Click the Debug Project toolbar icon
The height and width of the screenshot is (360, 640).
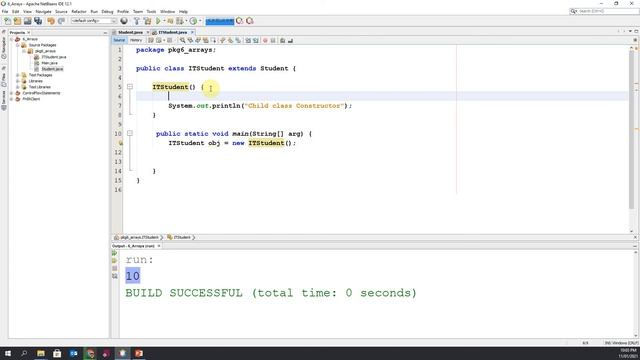180,21
